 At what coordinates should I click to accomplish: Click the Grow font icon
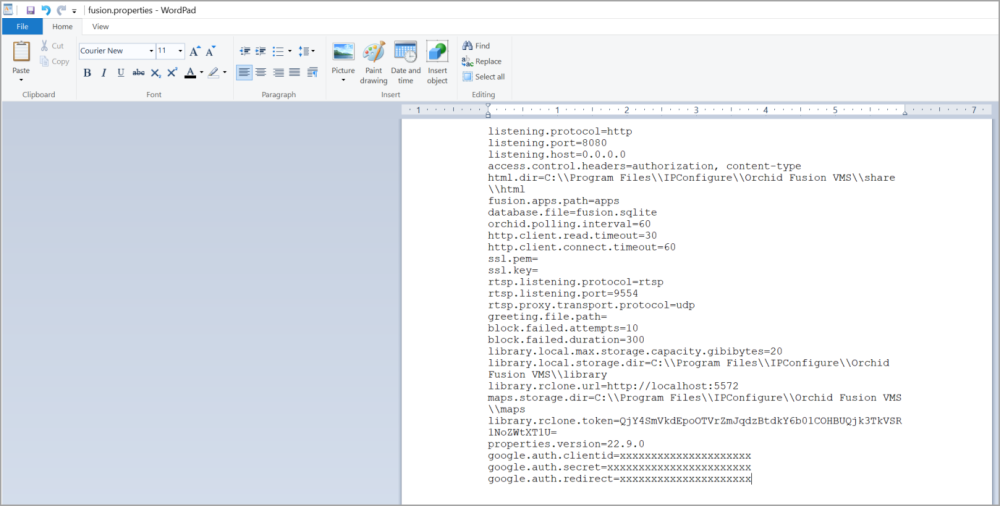pyautogui.click(x=195, y=51)
